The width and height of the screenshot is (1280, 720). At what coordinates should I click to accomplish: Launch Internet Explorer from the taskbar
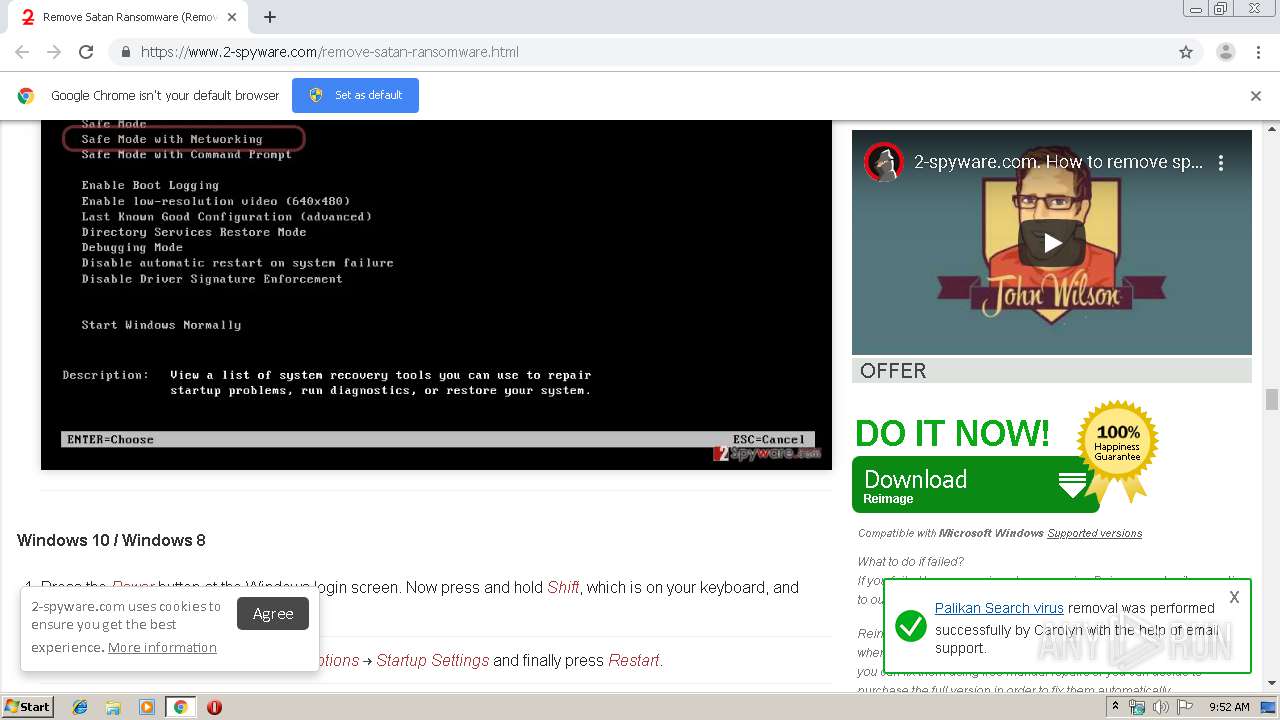pyautogui.click(x=80, y=707)
